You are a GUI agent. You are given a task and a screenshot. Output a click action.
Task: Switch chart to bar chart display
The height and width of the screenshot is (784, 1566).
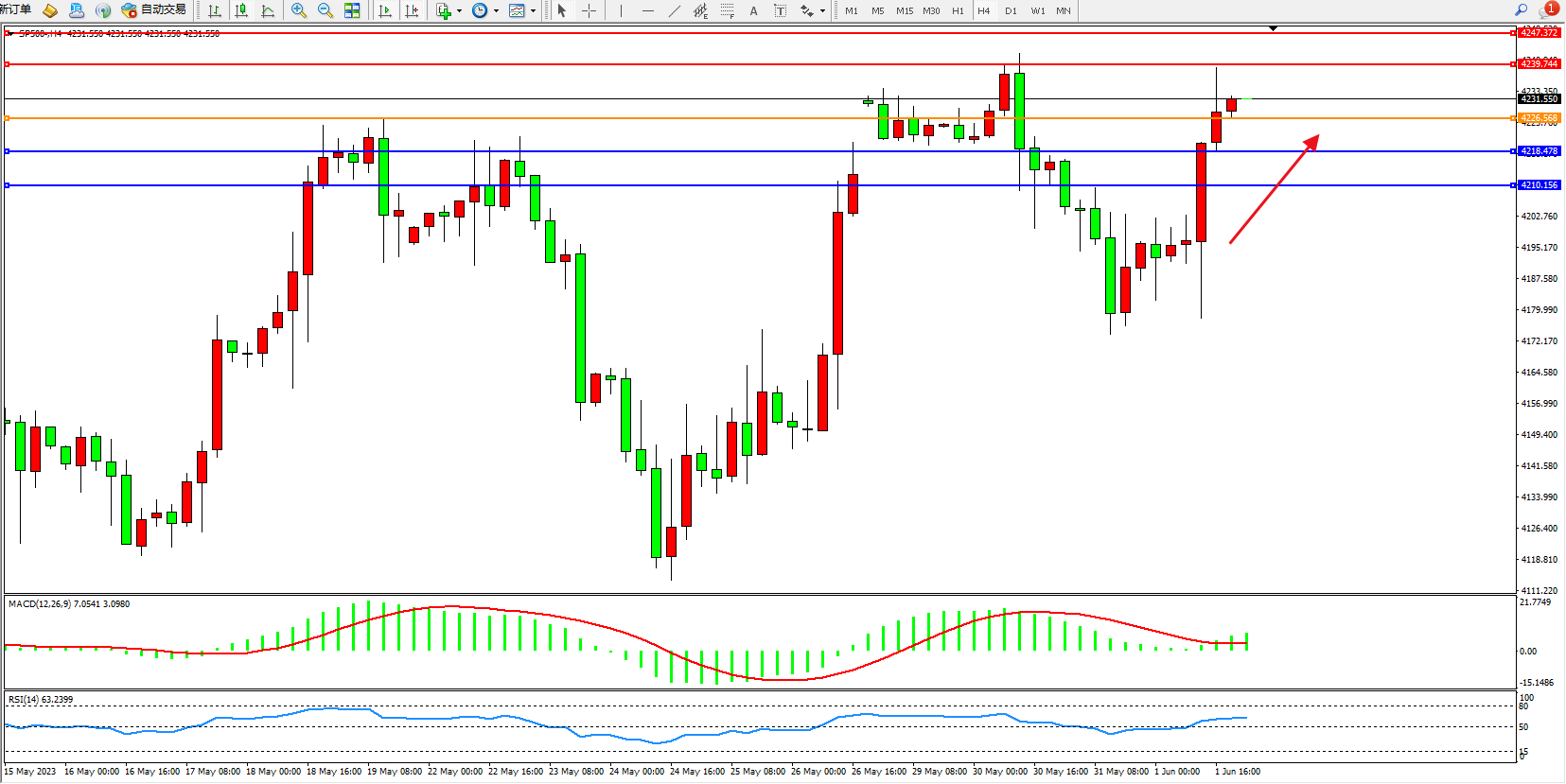pos(215,10)
